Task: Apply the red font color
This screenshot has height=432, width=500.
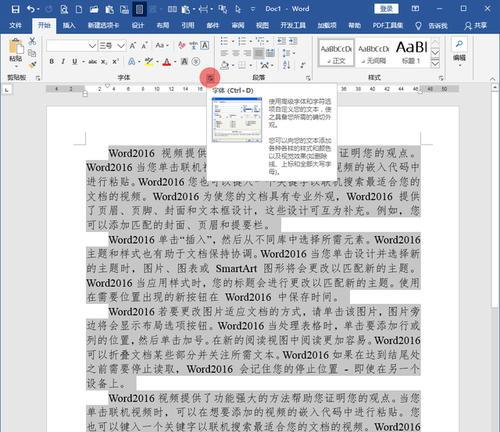Action: (x=167, y=61)
